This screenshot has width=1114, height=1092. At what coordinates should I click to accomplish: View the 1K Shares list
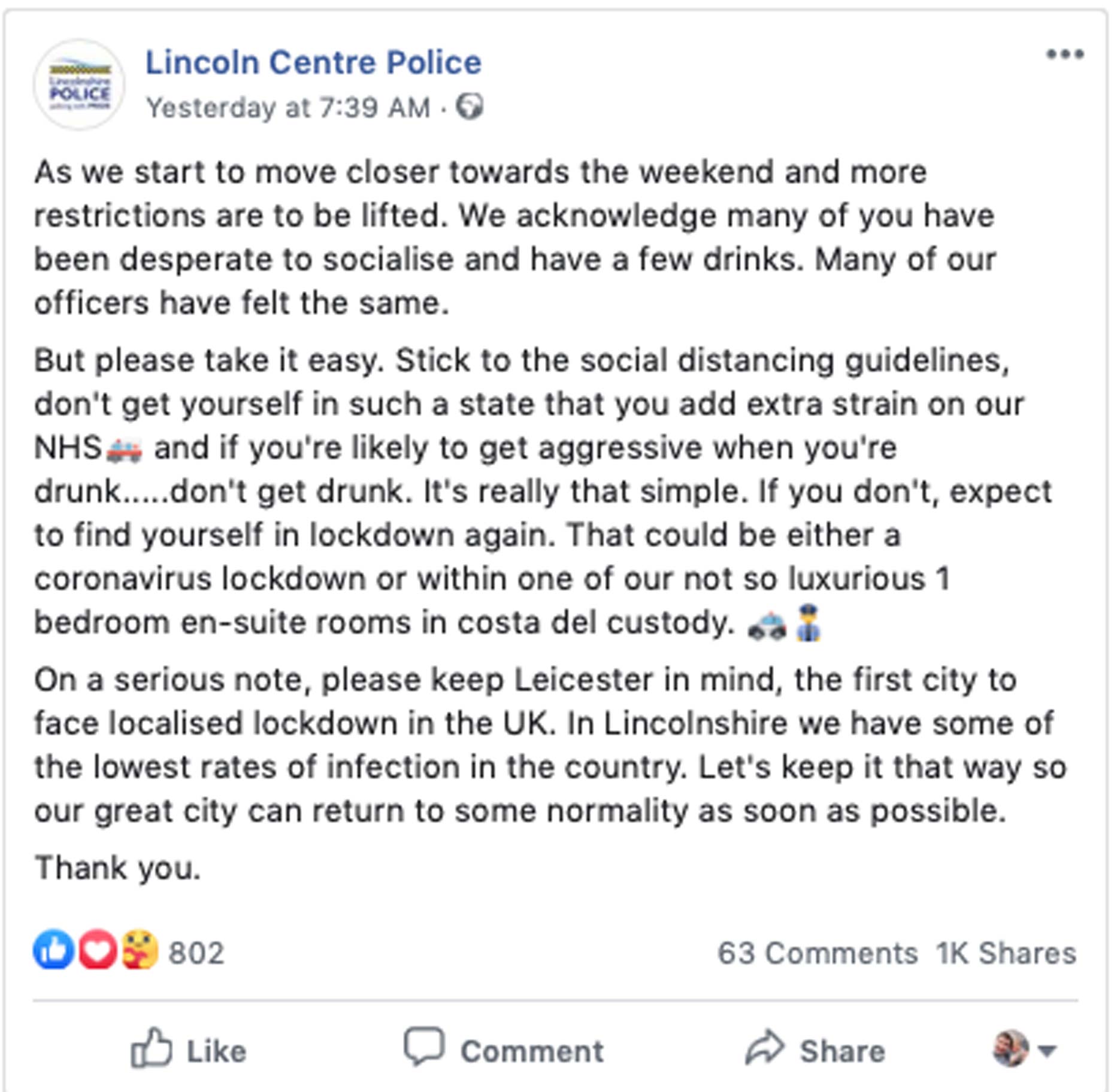[x=1006, y=953]
